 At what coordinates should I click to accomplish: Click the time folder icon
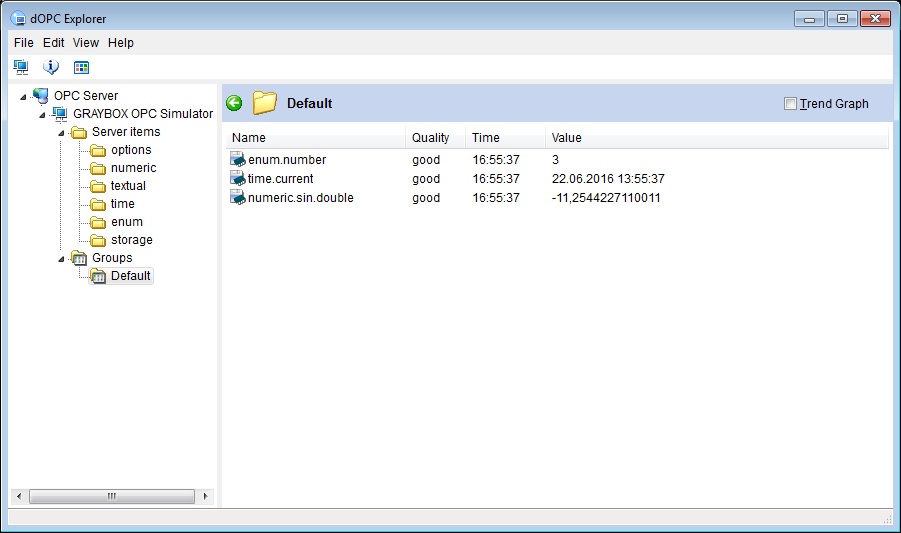[98, 204]
